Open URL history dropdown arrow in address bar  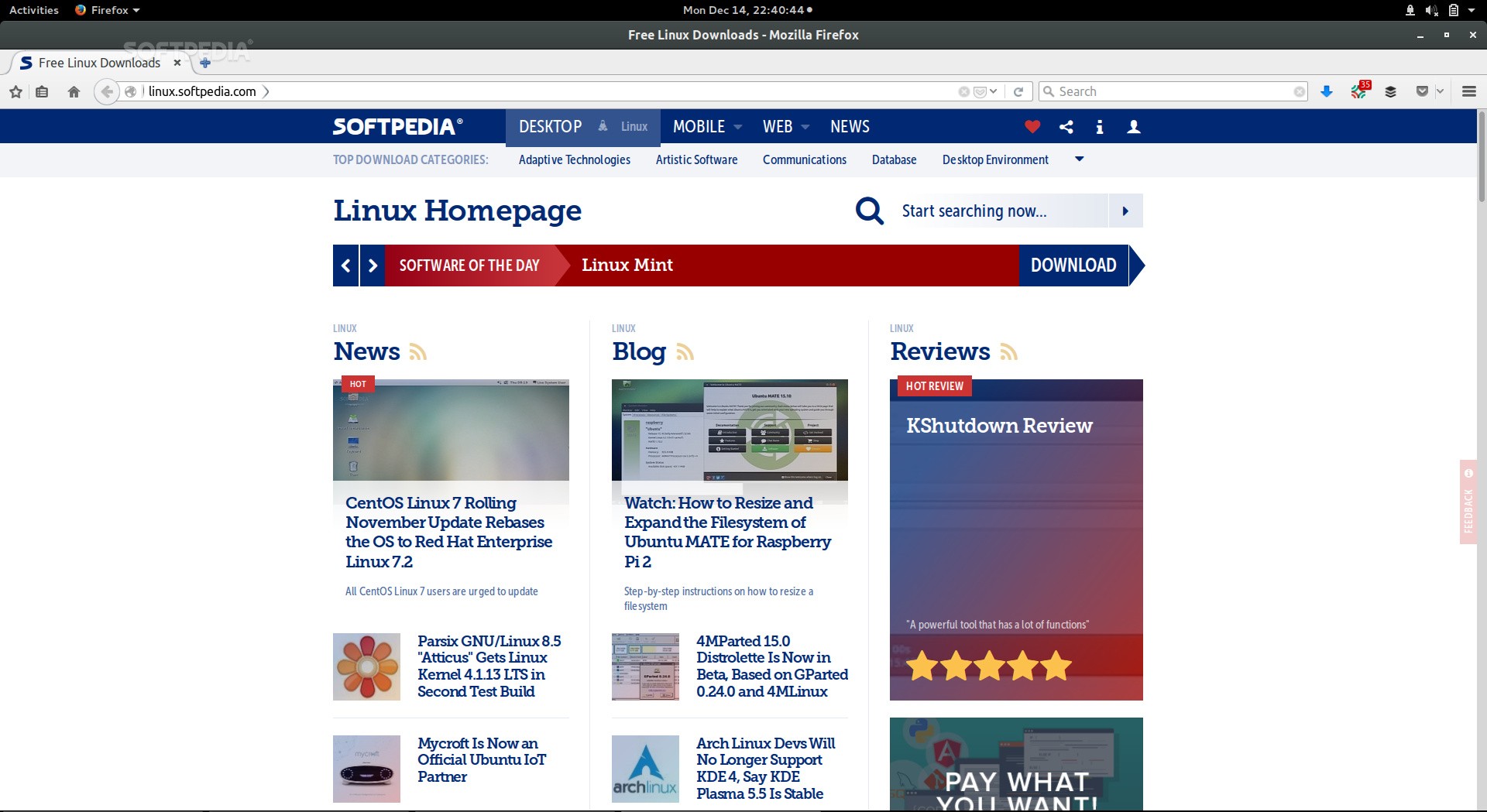tap(993, 91)
